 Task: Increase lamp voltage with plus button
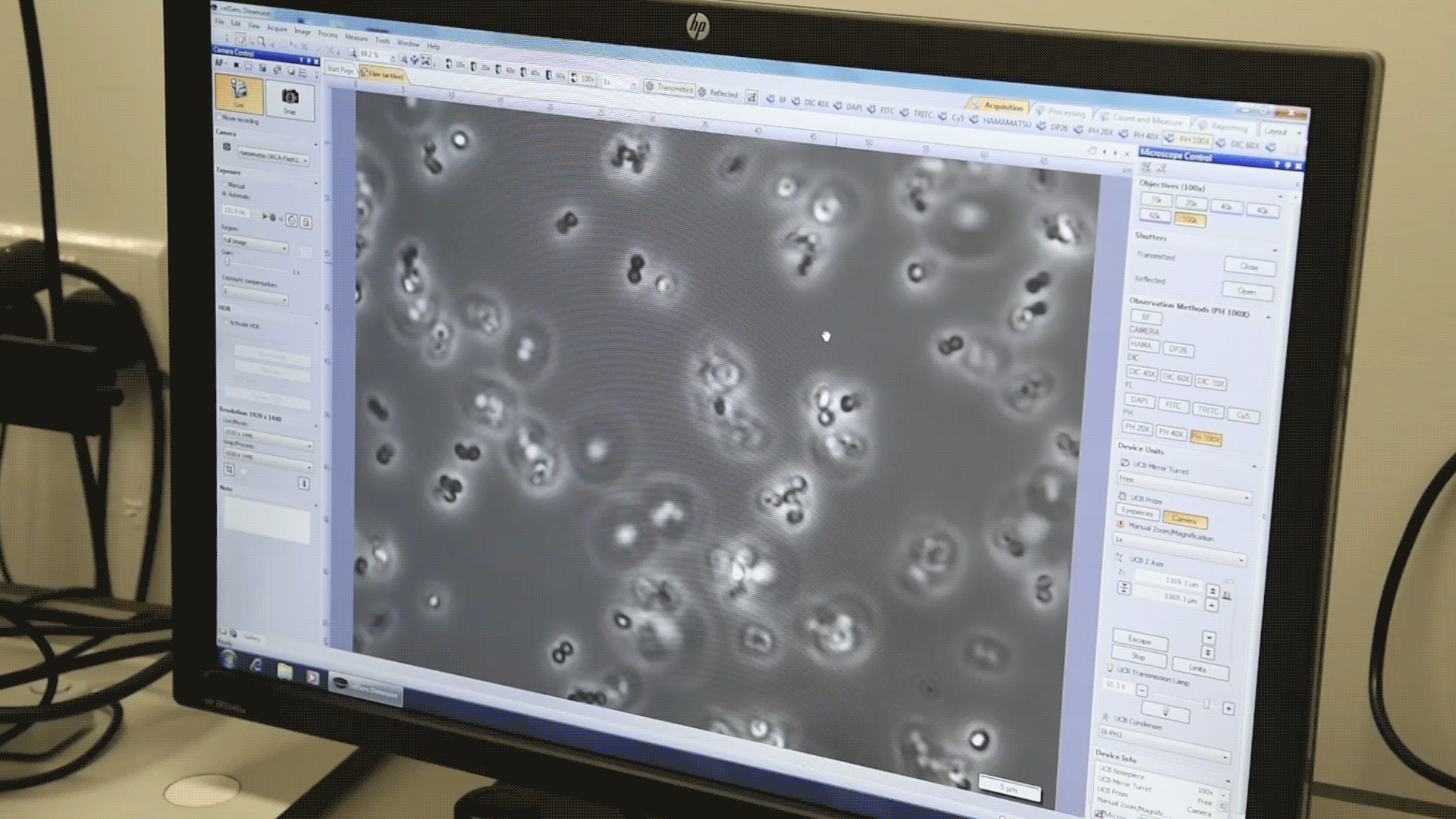(1228, 708)
